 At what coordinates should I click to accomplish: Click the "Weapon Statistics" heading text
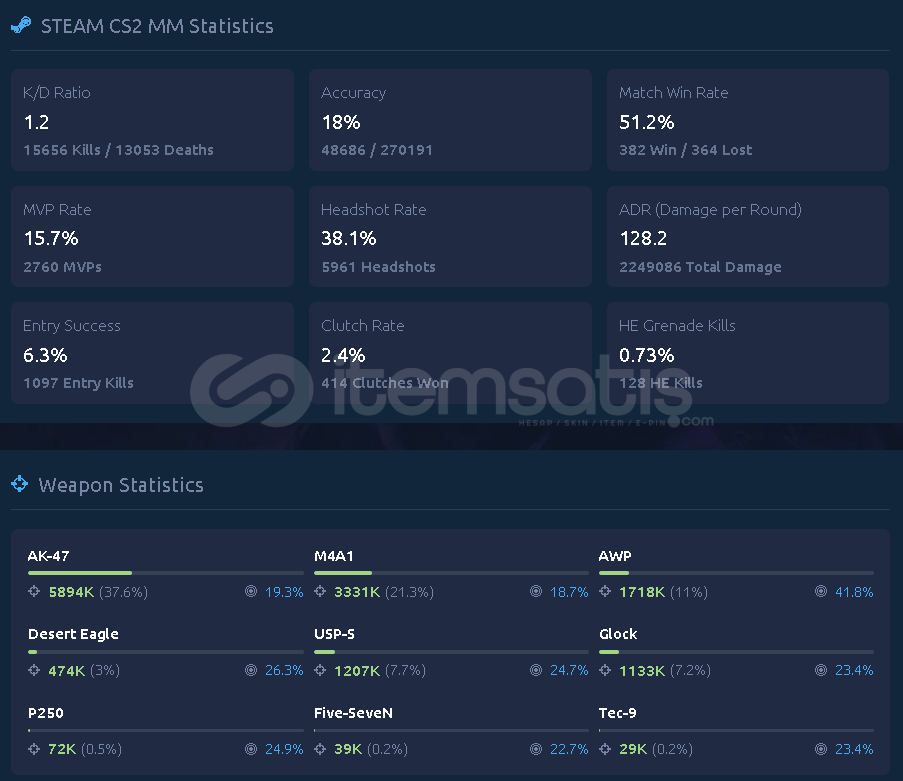point(121,485)
